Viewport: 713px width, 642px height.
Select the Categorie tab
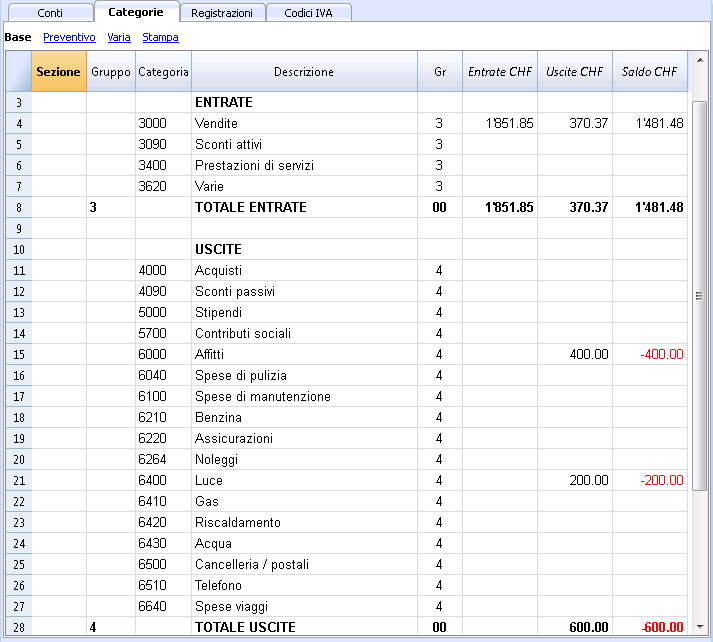136,12
